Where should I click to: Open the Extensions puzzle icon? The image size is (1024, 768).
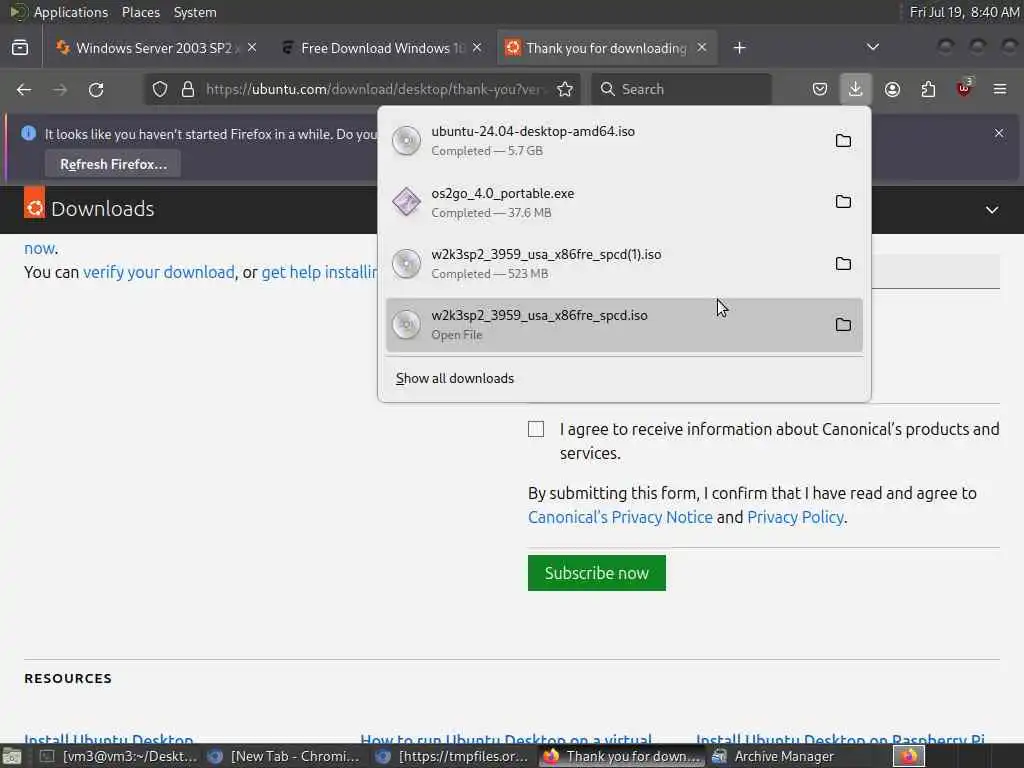click(x=928, y=89)
